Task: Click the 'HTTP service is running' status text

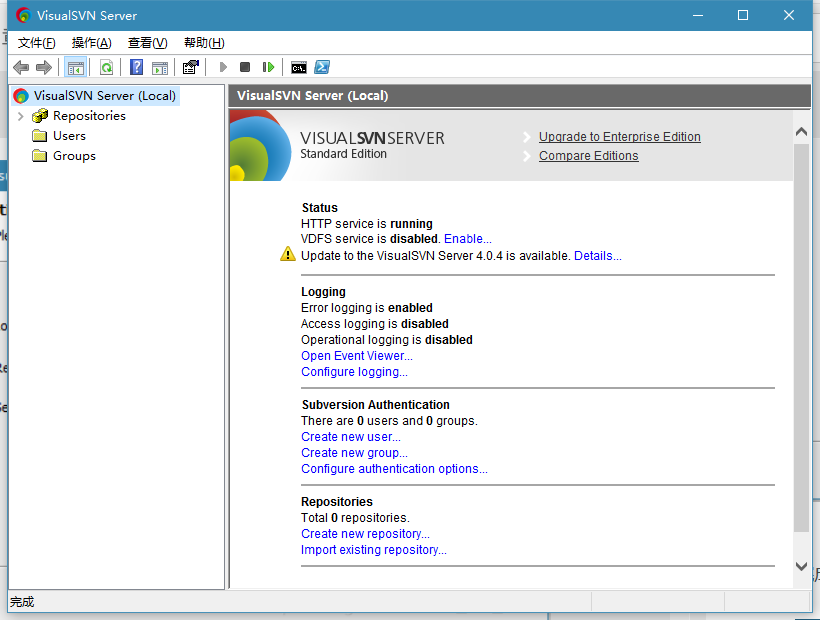Action: pos(367,224)
